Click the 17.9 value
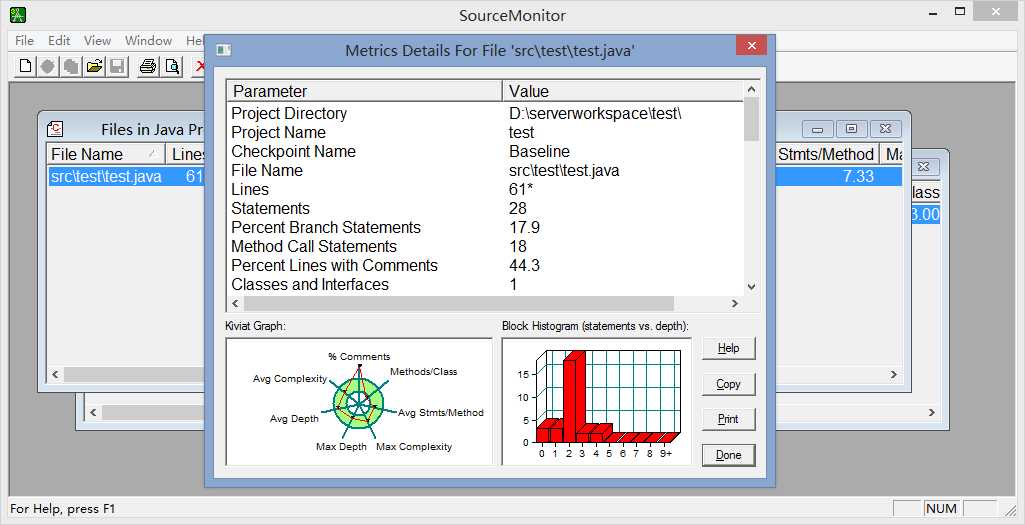 [524, 227]
